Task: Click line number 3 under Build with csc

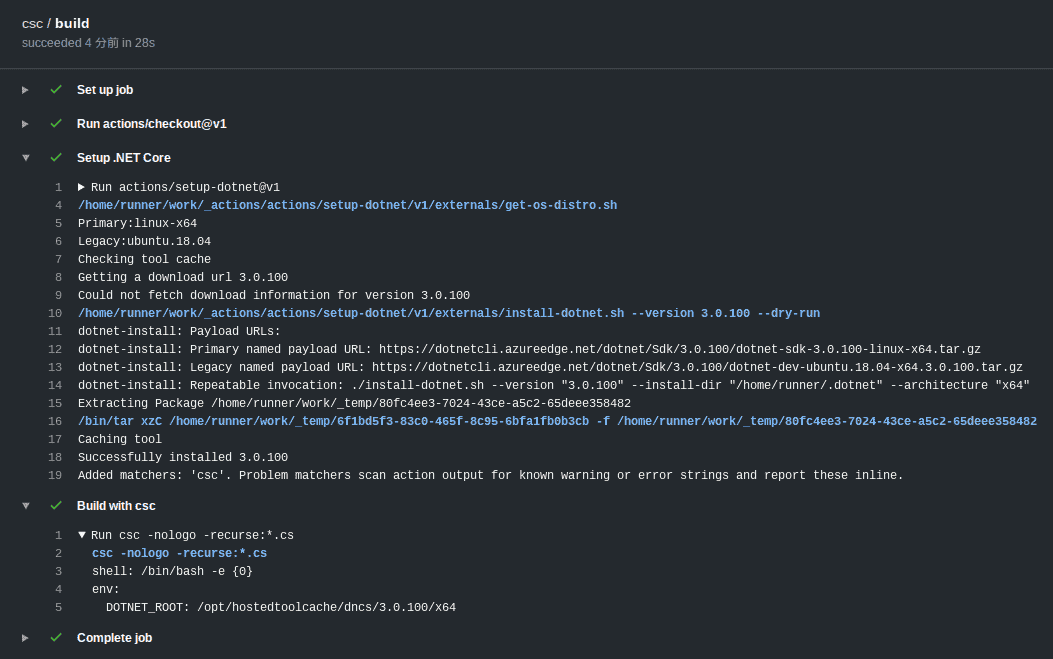Action: click(x=58, y=571)
